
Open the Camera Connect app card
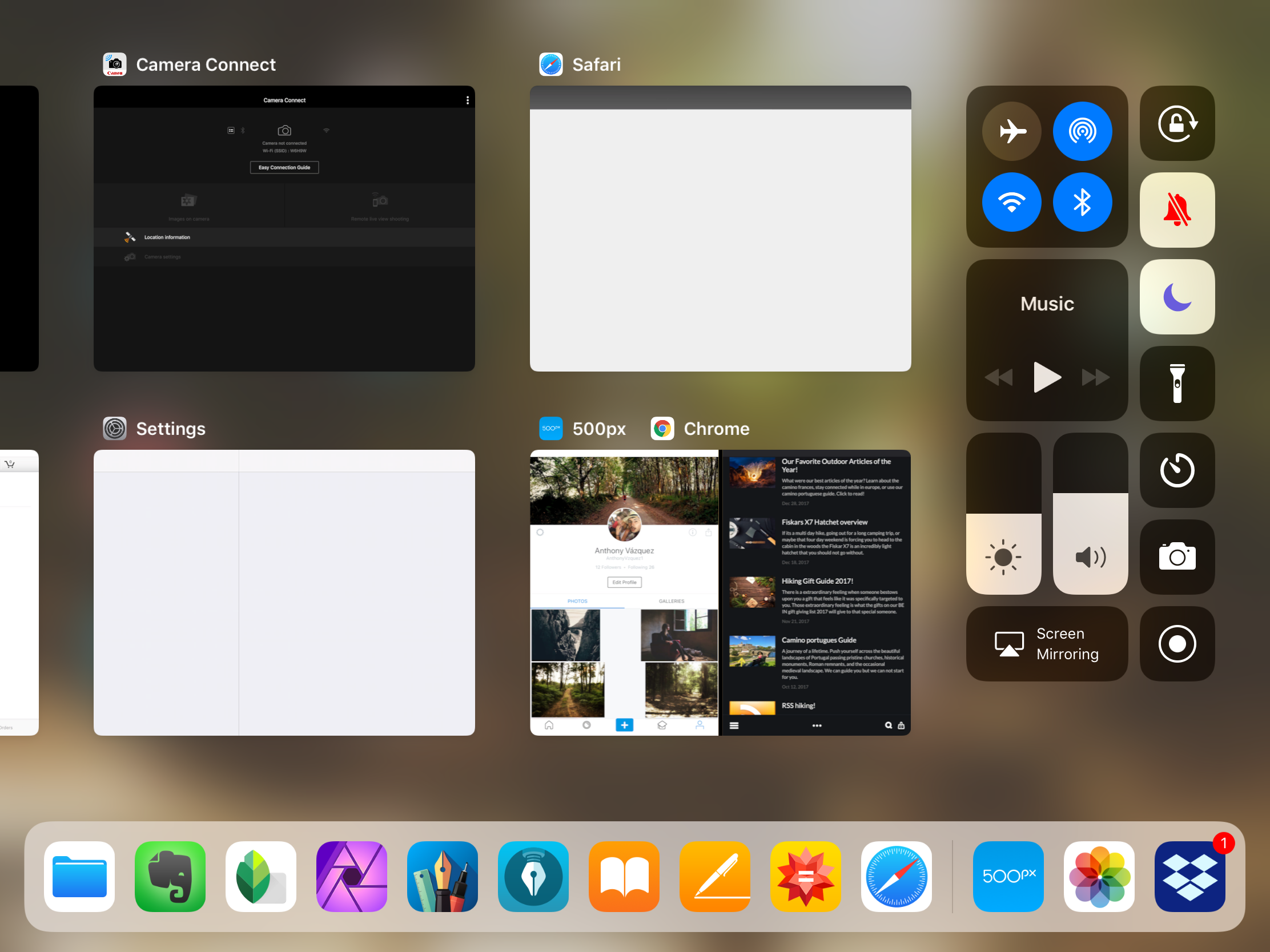284,228
